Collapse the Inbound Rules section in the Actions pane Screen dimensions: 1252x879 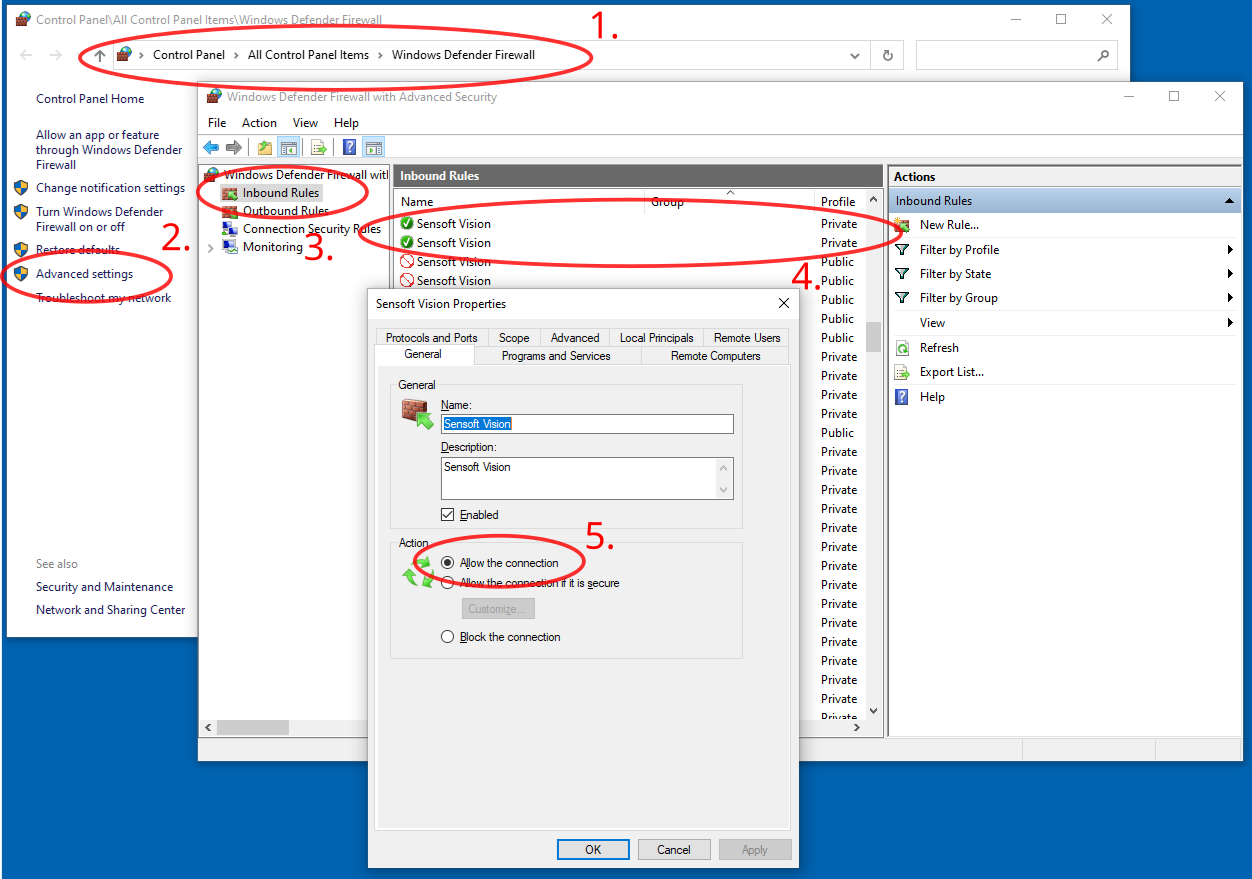tap(1229, 201)
